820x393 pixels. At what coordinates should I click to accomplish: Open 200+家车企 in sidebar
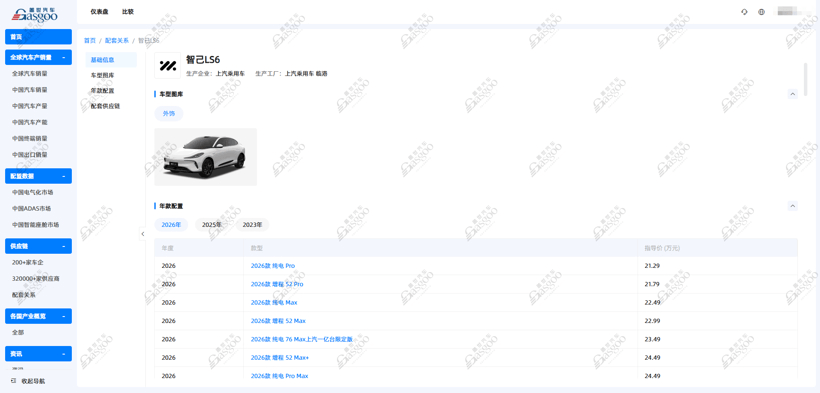click(x=27, y=262)
